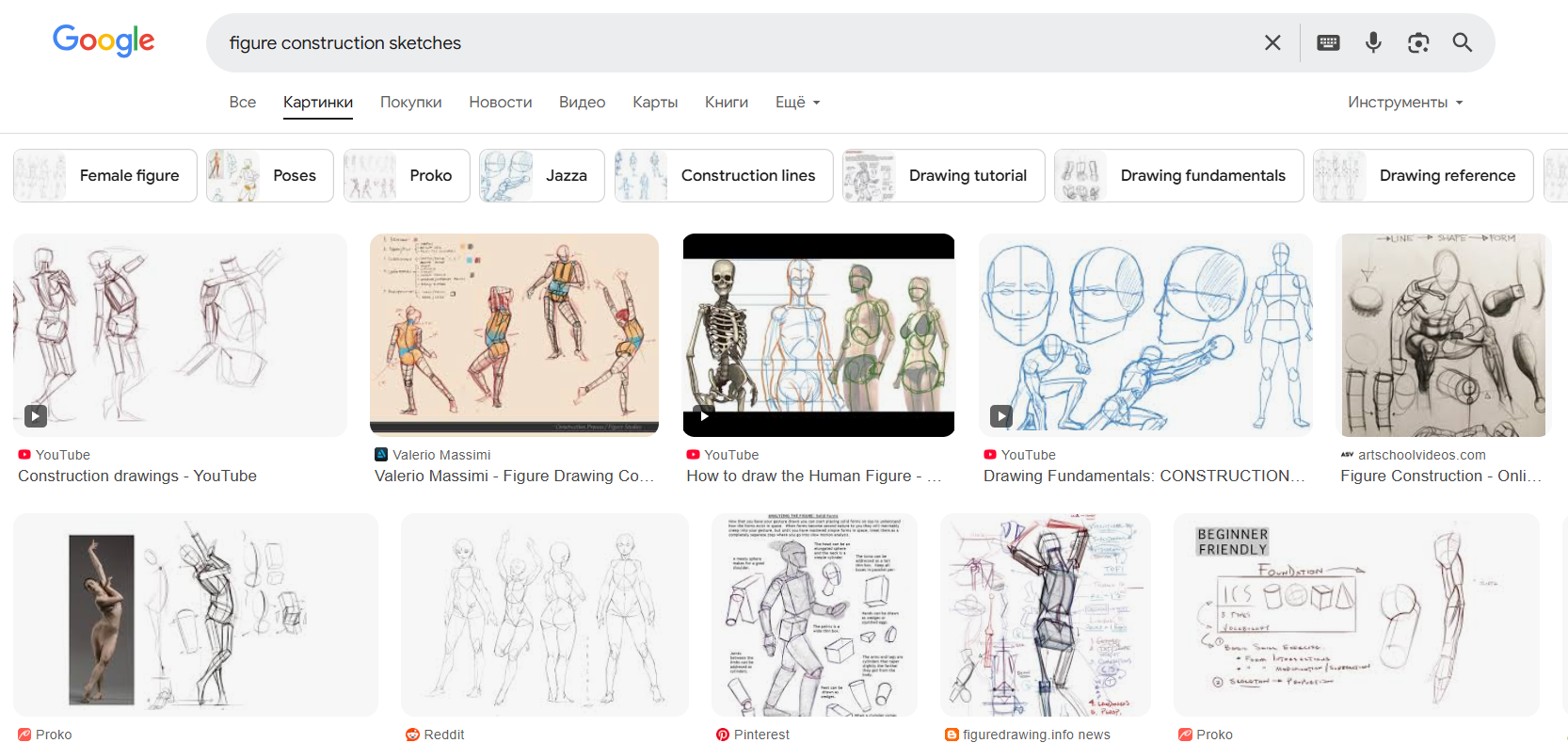The height and width of the screenshot is (743, 1568).
Task: Expand the Ещё dropdown menu
Action: click(x=797, y=102)
